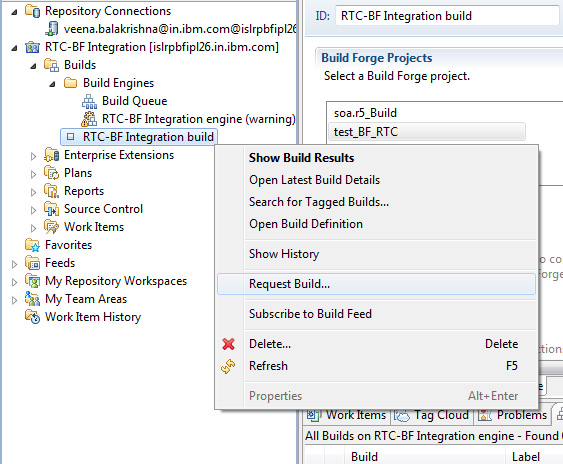563x464 pixels.
Task: Collapse the Build Engines node
Action: coord(52,84)
